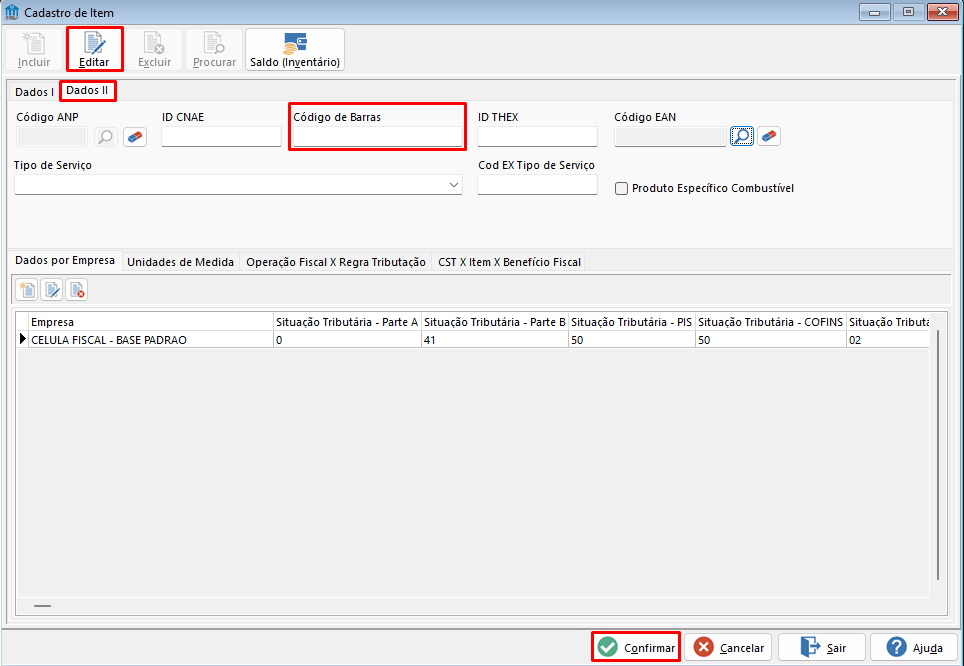Open CST X Item X Benefício Fiscal tab

pos(509,262)
